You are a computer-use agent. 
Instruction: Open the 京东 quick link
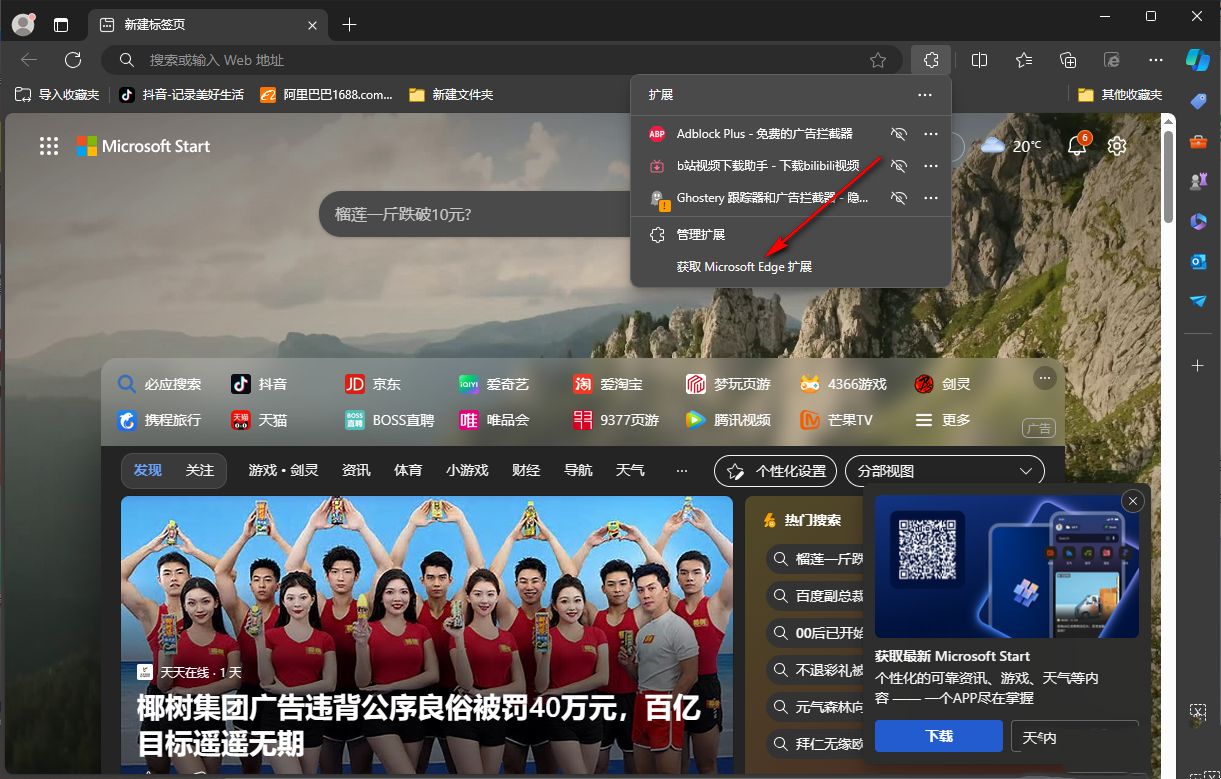(373, 384)
